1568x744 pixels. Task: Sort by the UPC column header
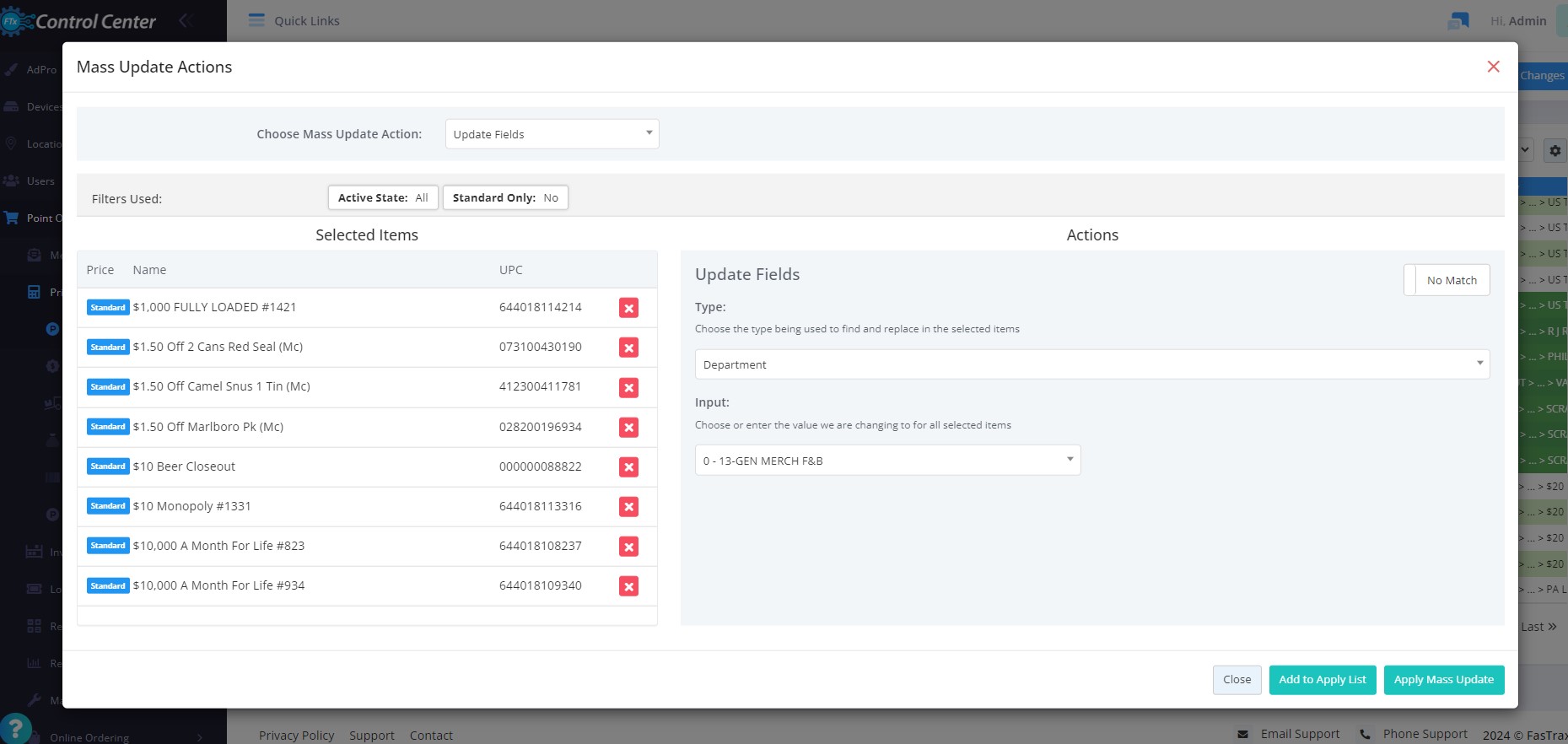point(510,270)
